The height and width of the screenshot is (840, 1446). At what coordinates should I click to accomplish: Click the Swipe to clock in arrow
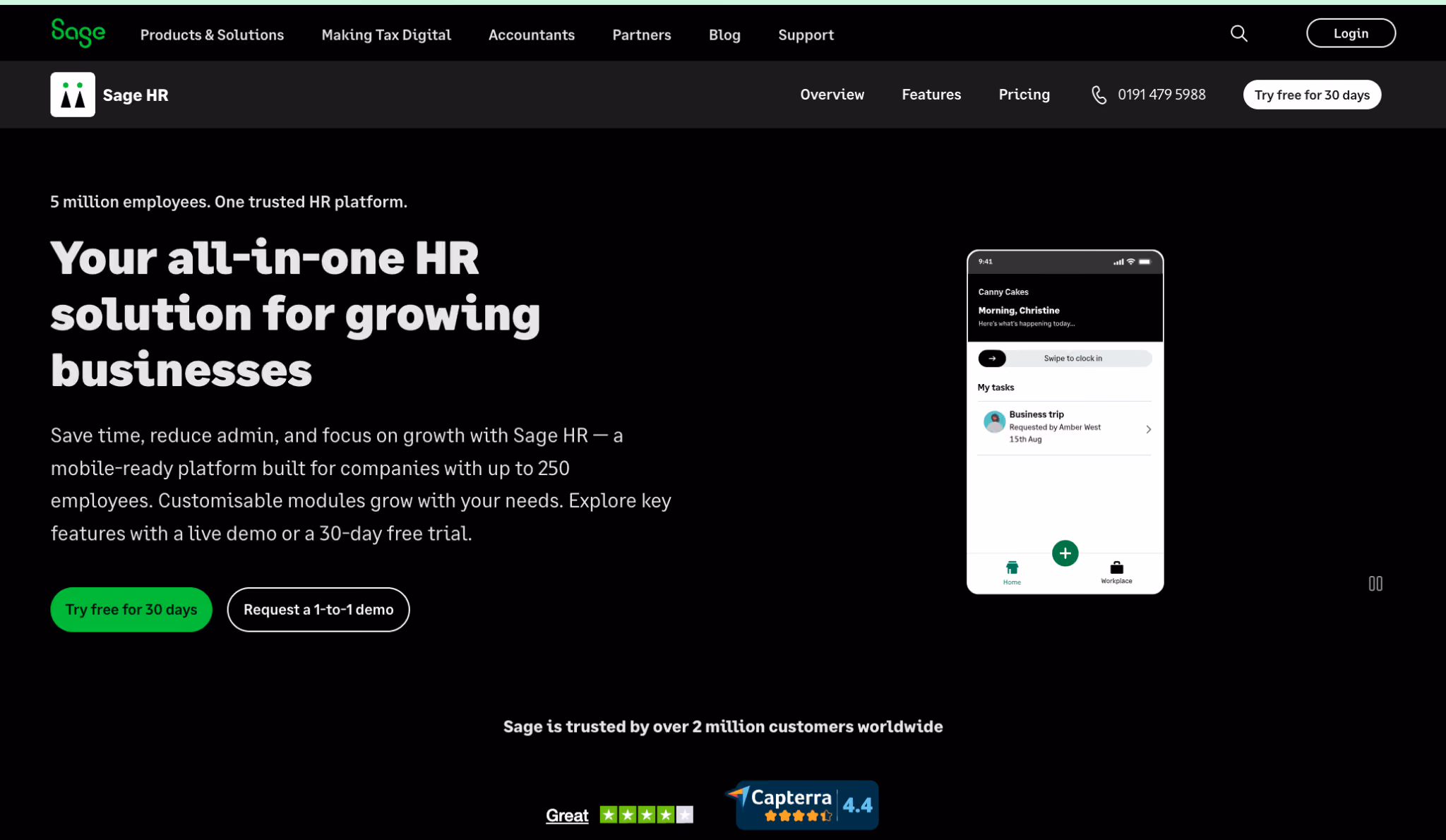click(992, 359)
